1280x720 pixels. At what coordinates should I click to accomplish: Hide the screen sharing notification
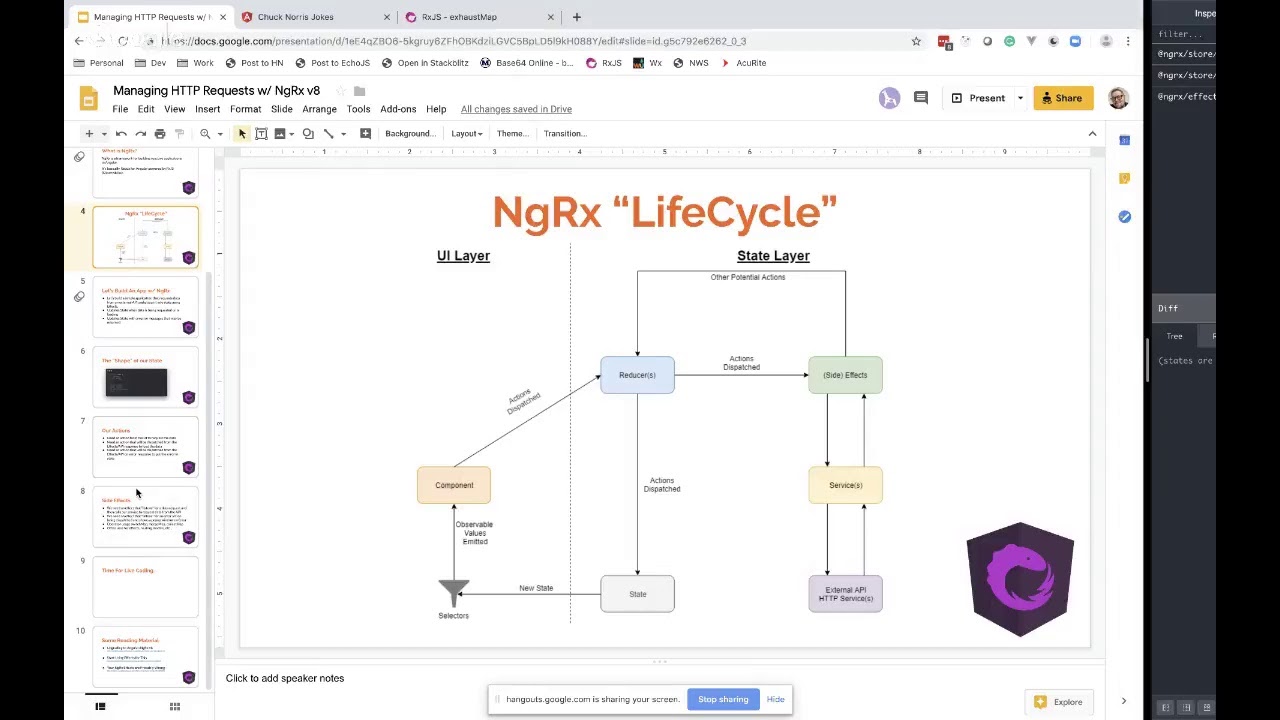click(x=775, y=700)
